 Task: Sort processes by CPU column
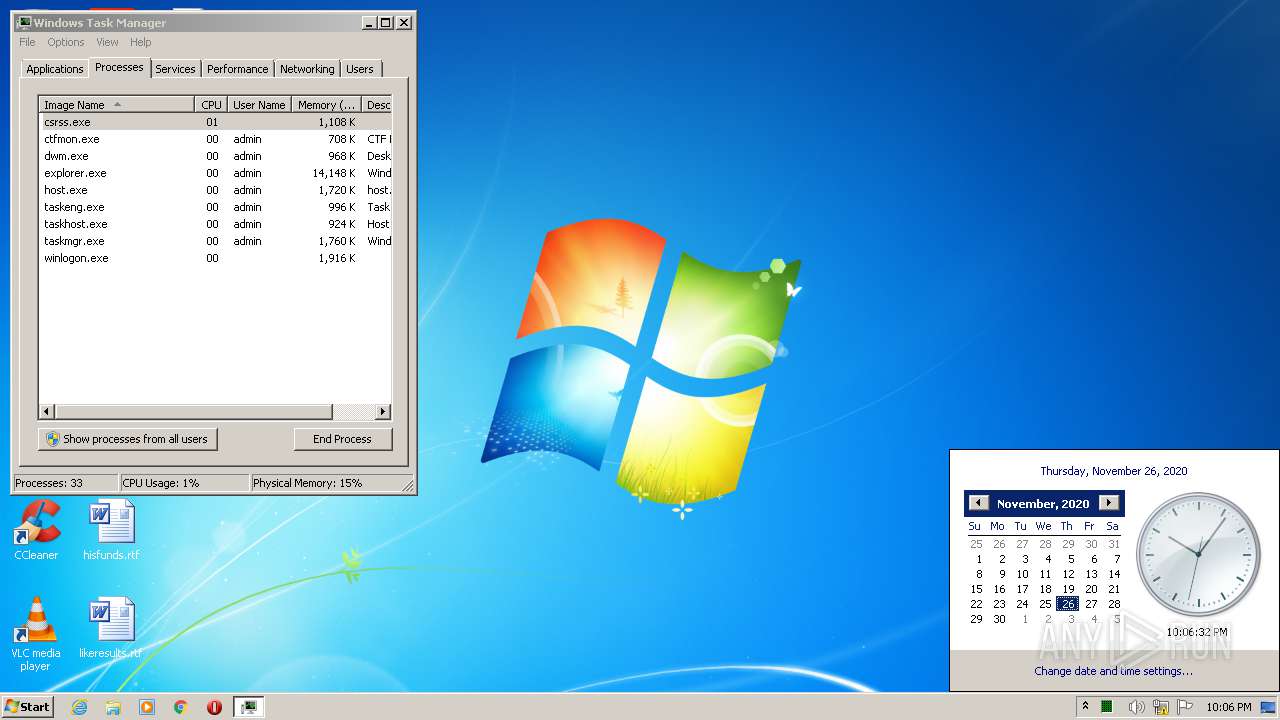coord(211,105)
